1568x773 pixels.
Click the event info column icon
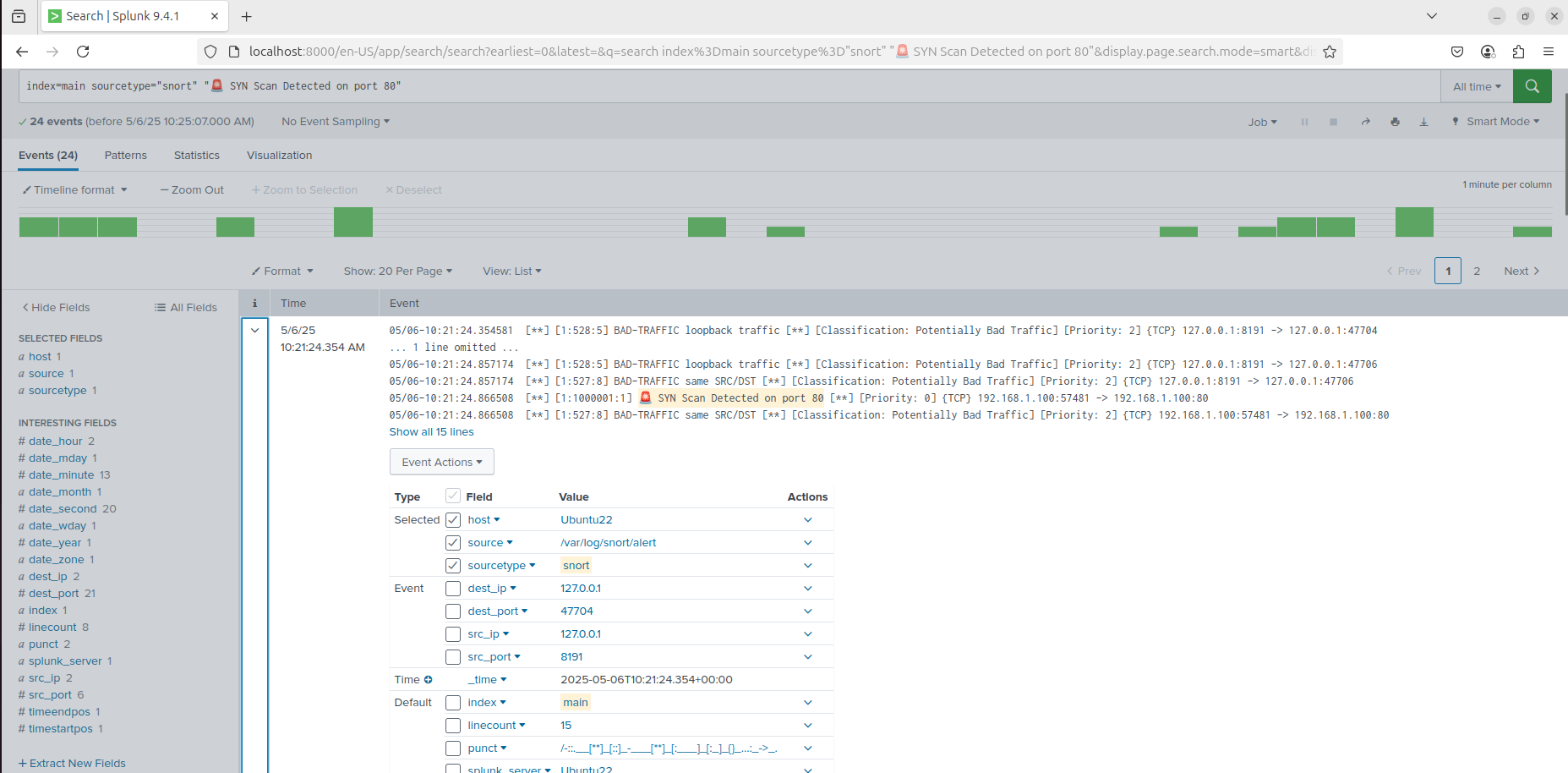[254, 303]
